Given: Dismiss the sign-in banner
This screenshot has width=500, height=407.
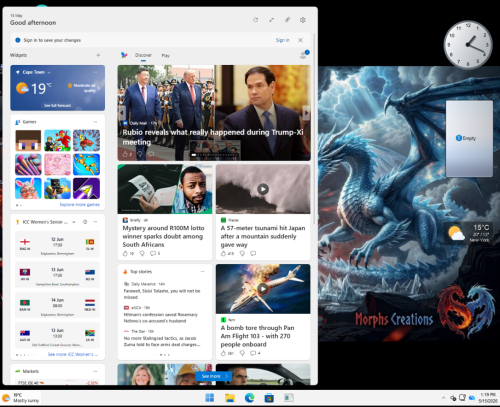Looking at the screenshot, I should (x=300, y=40).
